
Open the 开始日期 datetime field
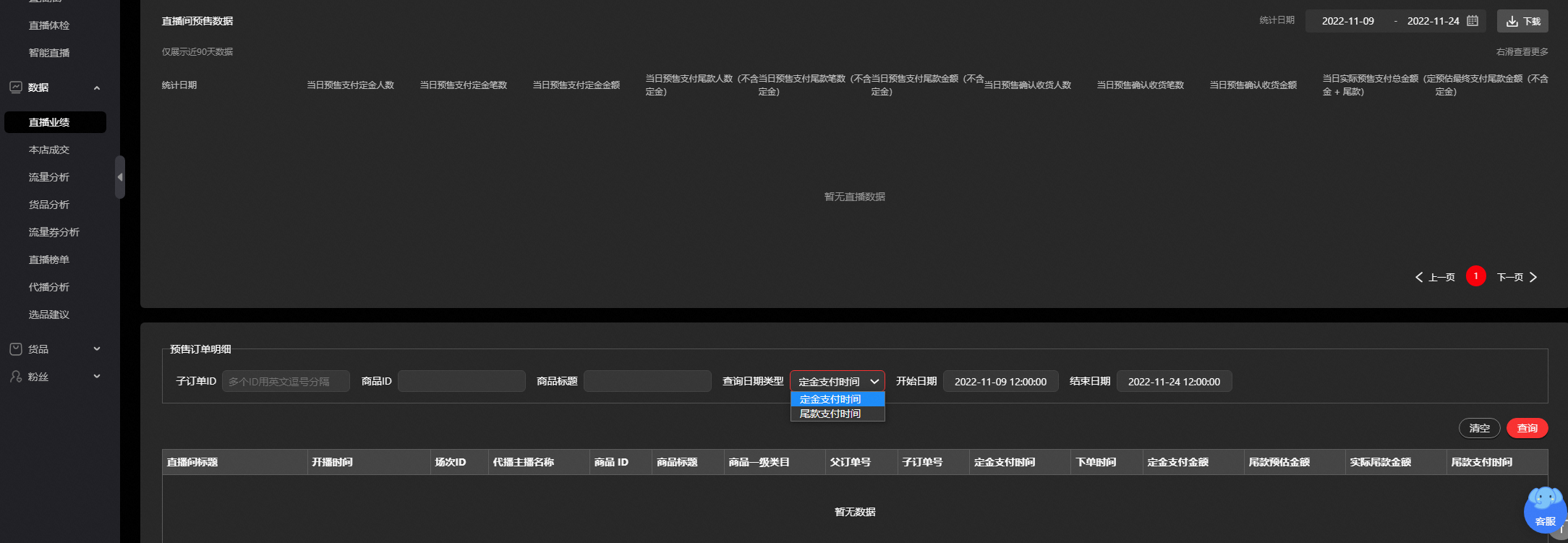pos(1001,381)
